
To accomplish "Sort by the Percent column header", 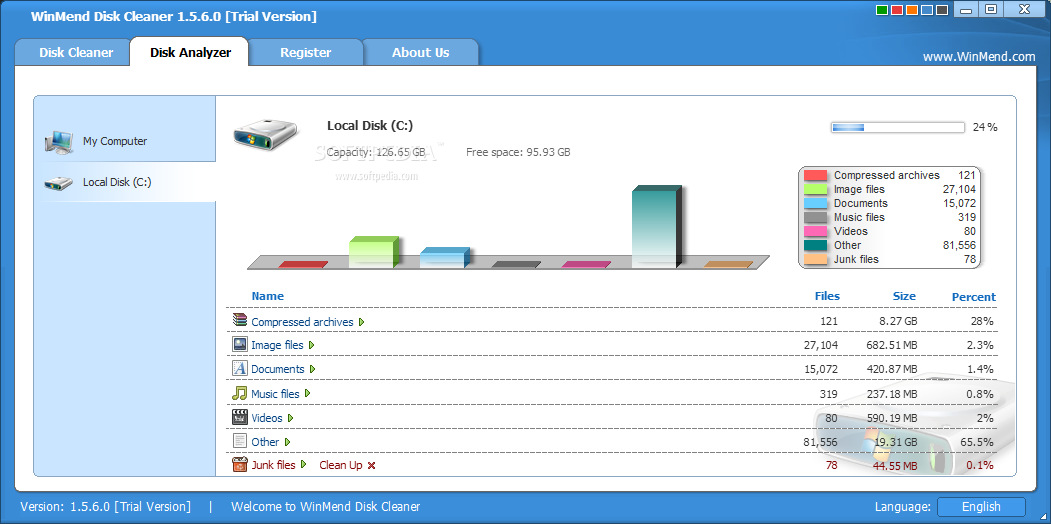I will (974, 297).
